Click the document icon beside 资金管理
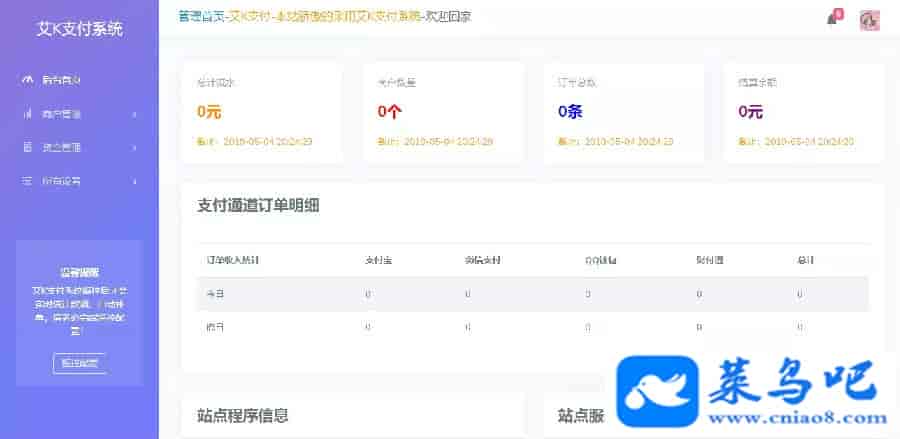This screenshot has width=900, height=439. (27, 147)
